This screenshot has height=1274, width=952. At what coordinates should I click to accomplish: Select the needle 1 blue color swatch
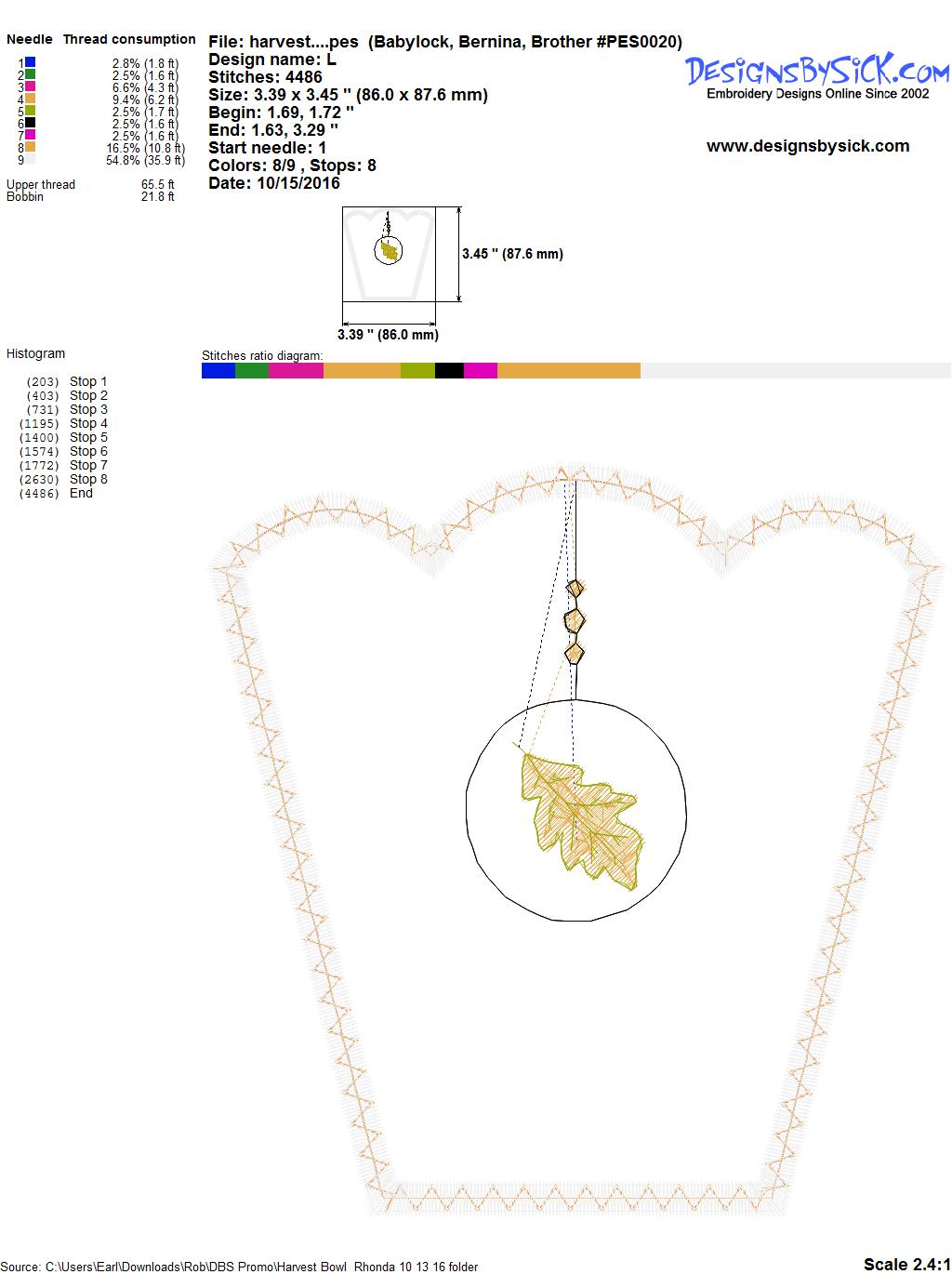tap(30, 63)
